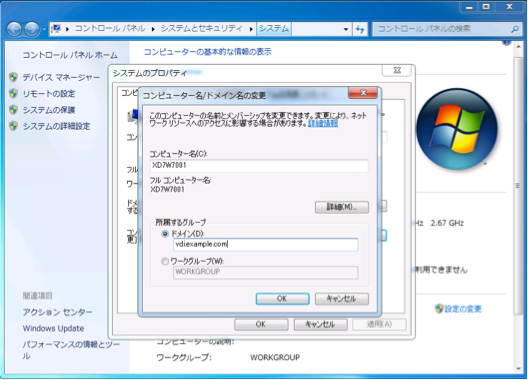Click shield icon next to システムの保護
The image size is (528, 380).
point(13,109)
